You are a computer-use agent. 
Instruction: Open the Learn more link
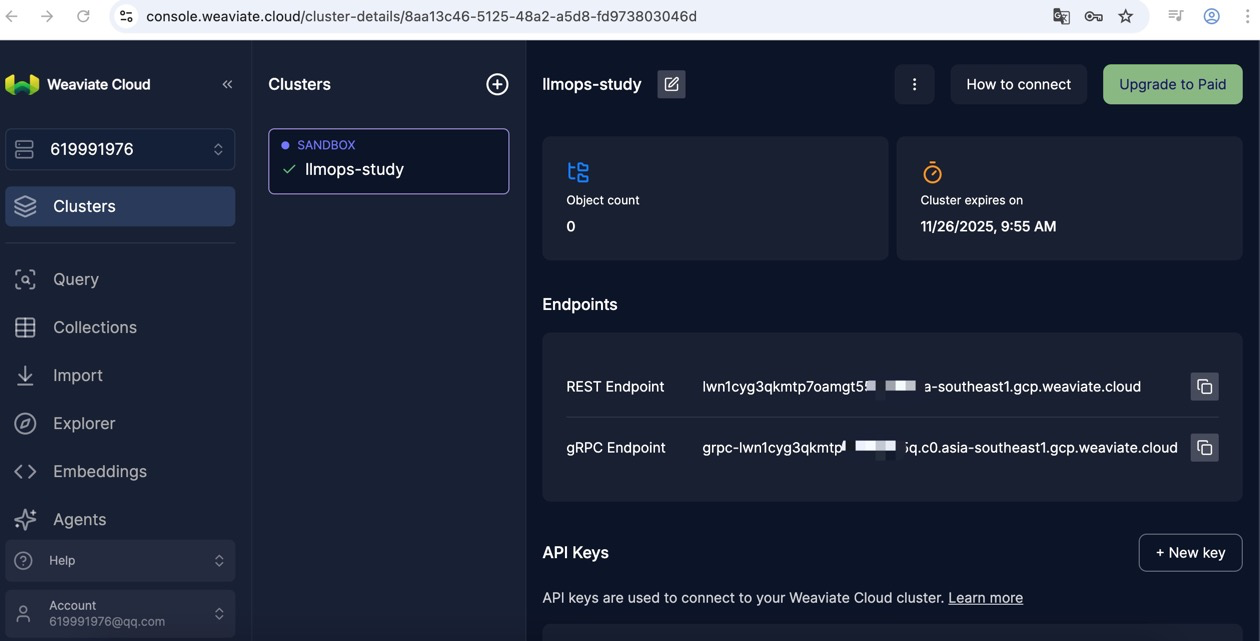[x=985, y=598]
